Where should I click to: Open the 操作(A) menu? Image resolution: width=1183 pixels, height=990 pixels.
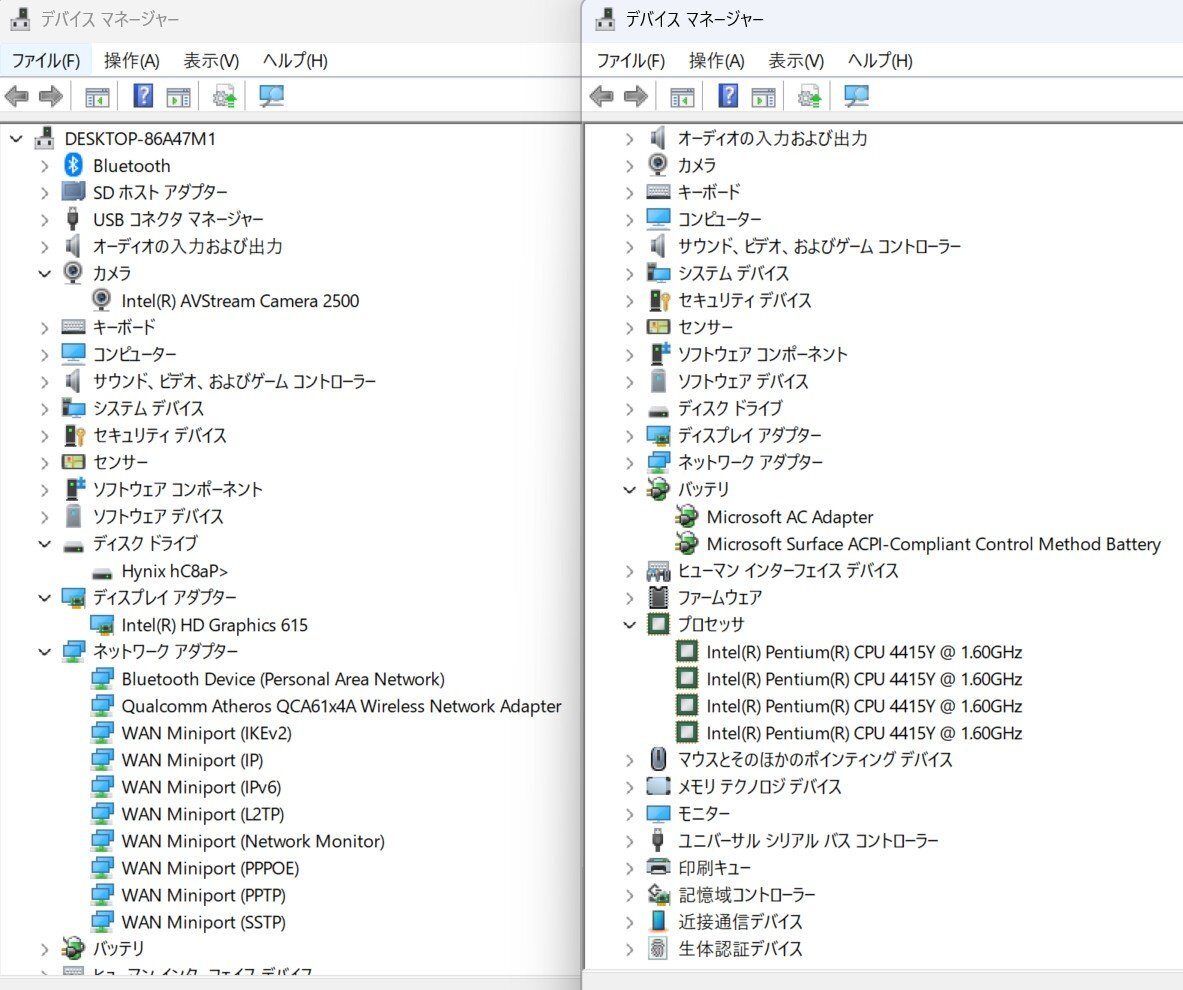[x=130, y=60]
